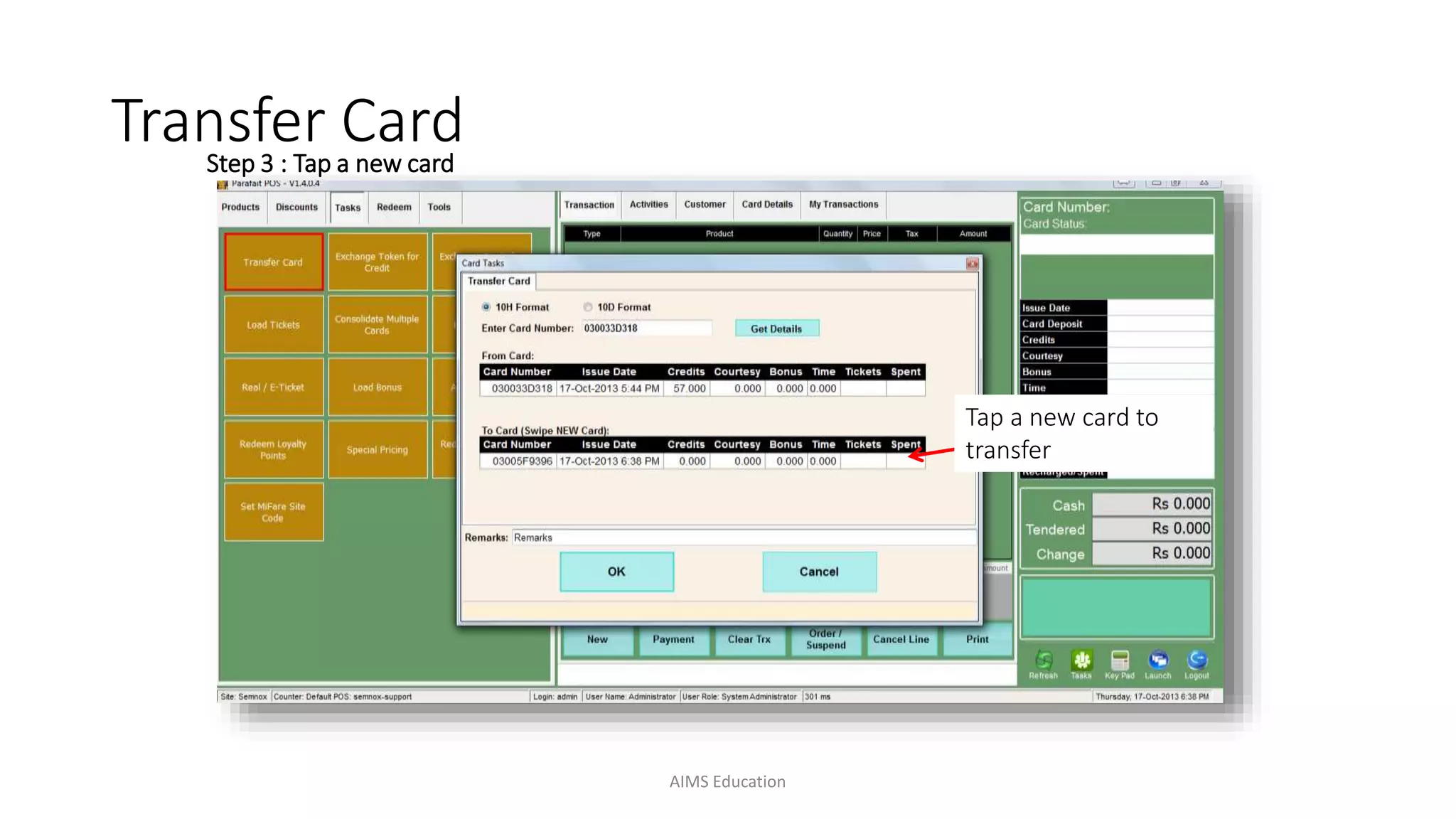This screenshot has width=1456, height=819.
Task: Click the Login: admin status entry
Action: [555, 697]
